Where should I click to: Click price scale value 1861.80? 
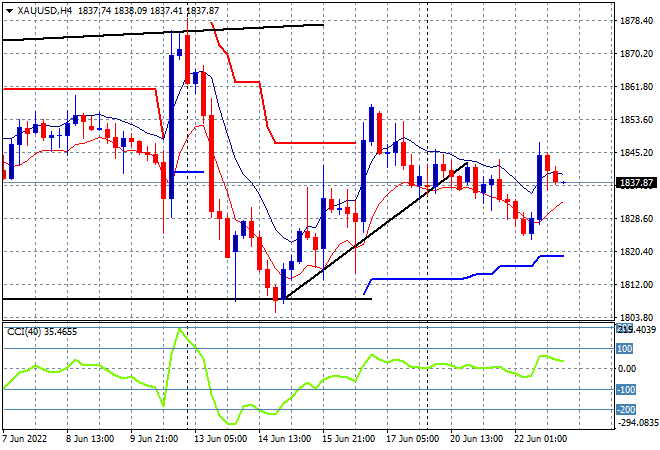coord(636,86)
